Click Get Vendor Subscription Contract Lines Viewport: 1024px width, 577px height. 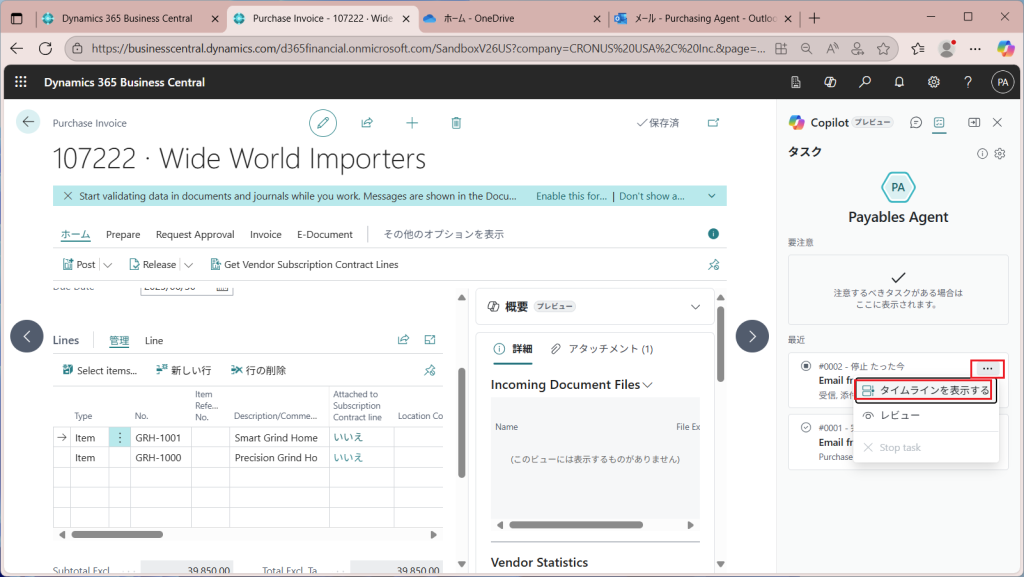304,264
